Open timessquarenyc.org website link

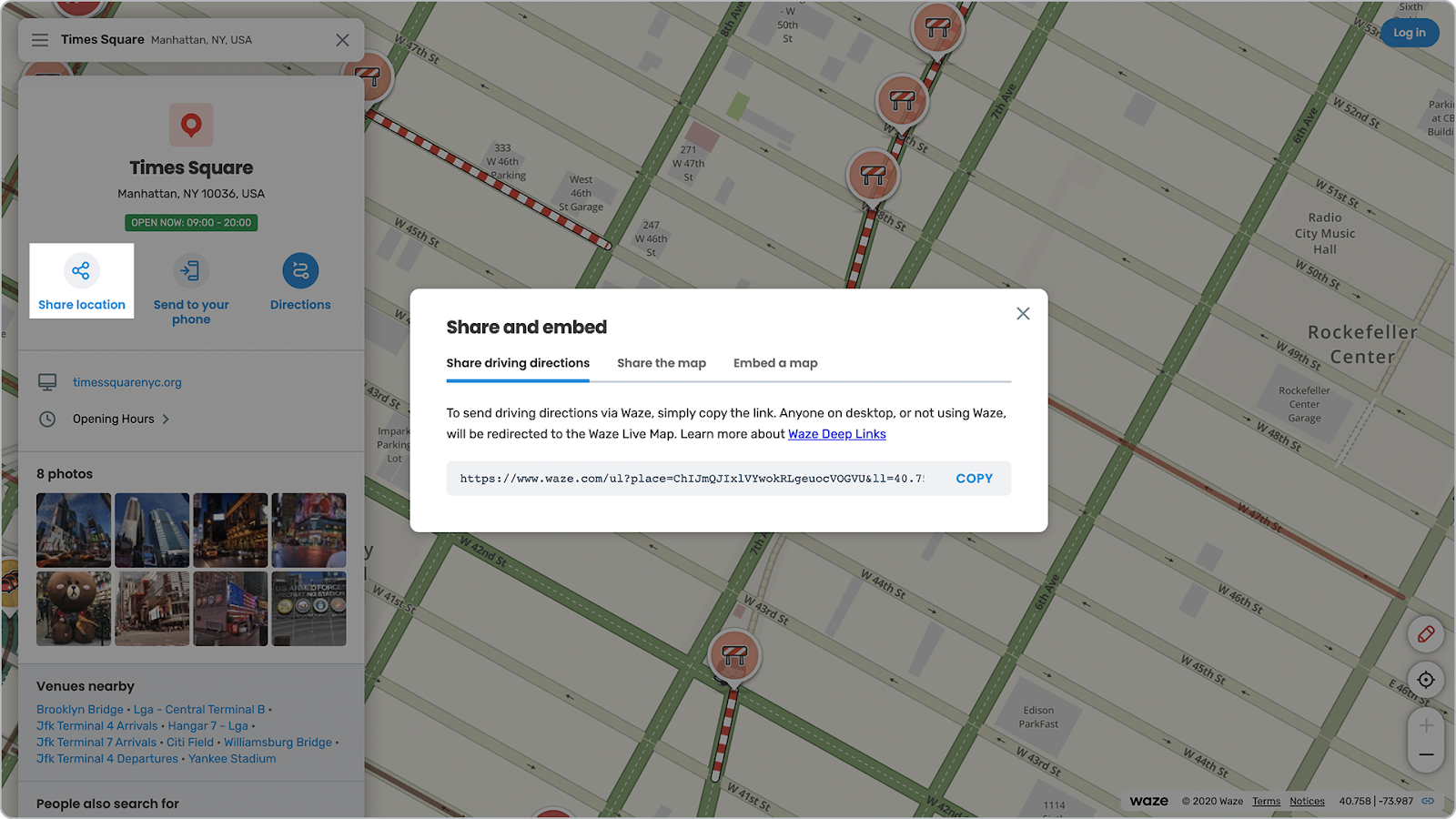tap(127, 382)
